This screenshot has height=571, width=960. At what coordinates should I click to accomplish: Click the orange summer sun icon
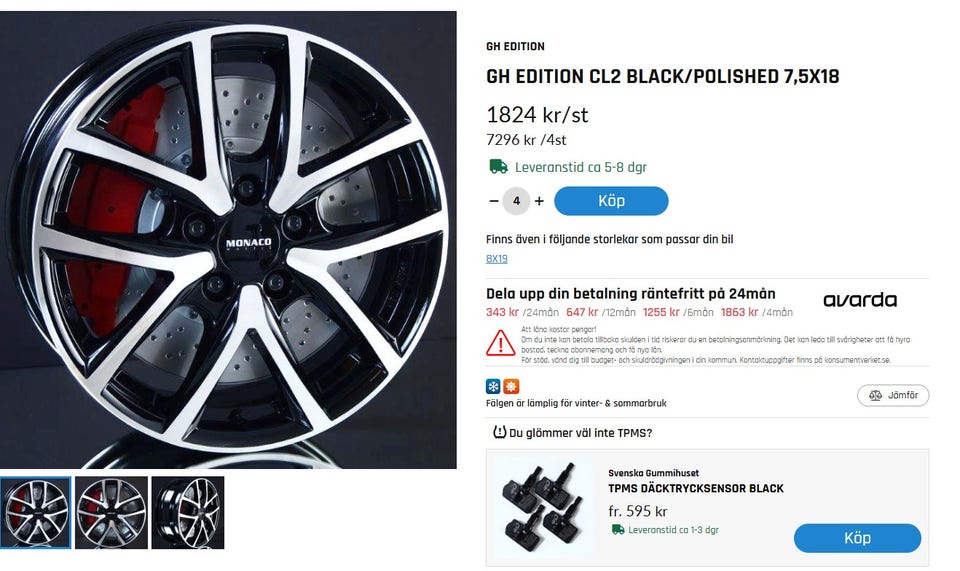[510, 386]
